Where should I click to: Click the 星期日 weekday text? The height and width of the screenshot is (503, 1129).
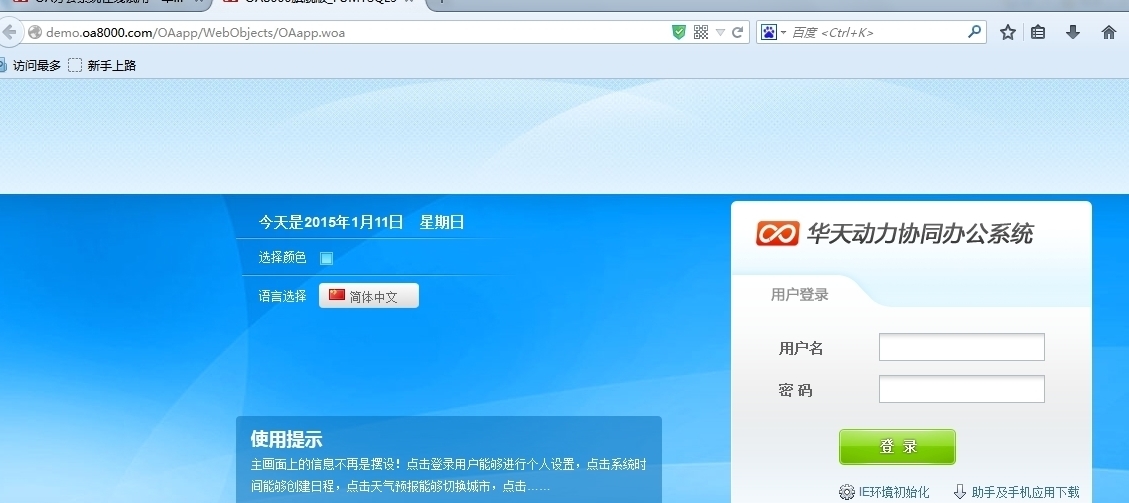coord(442,222)
